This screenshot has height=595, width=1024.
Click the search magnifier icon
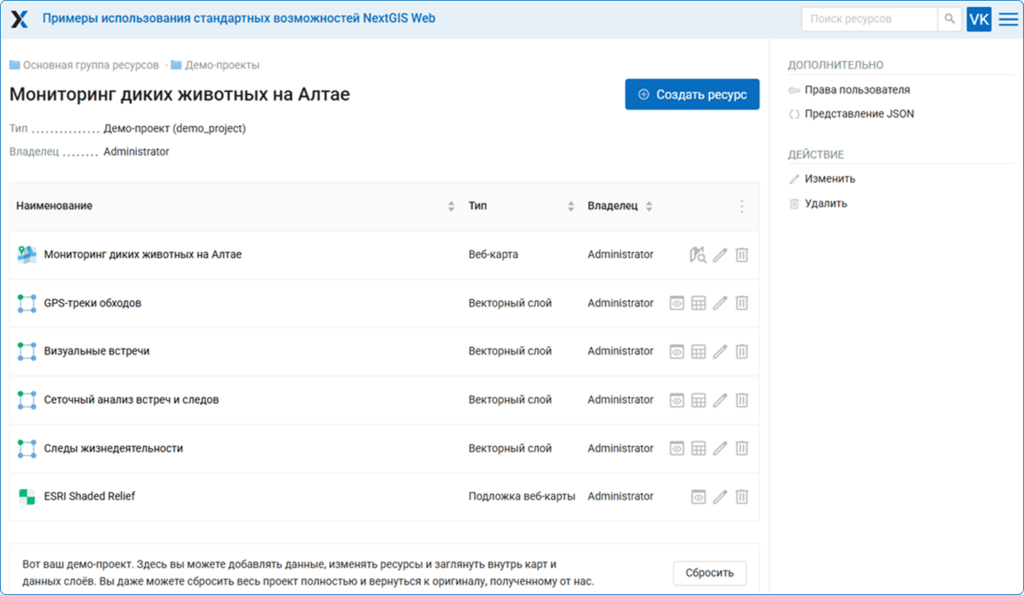(950, 19)
